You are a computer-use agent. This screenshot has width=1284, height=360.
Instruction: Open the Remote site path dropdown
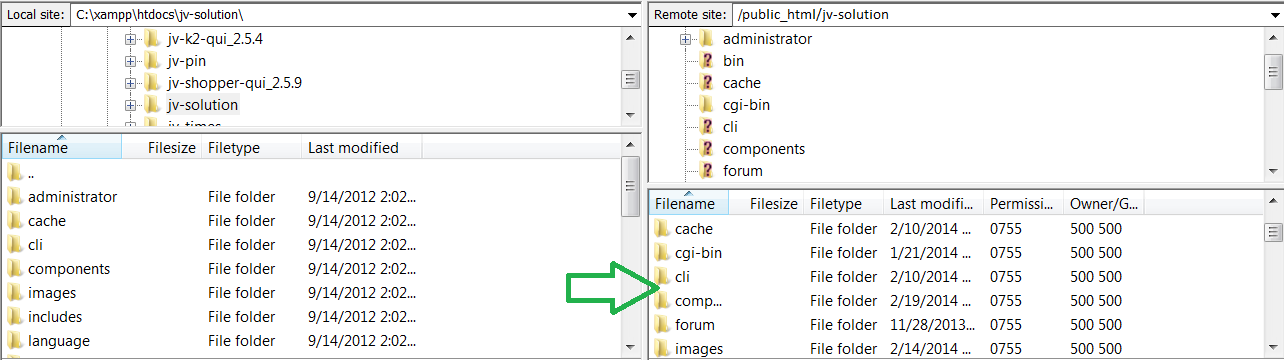click(1274, 15)
